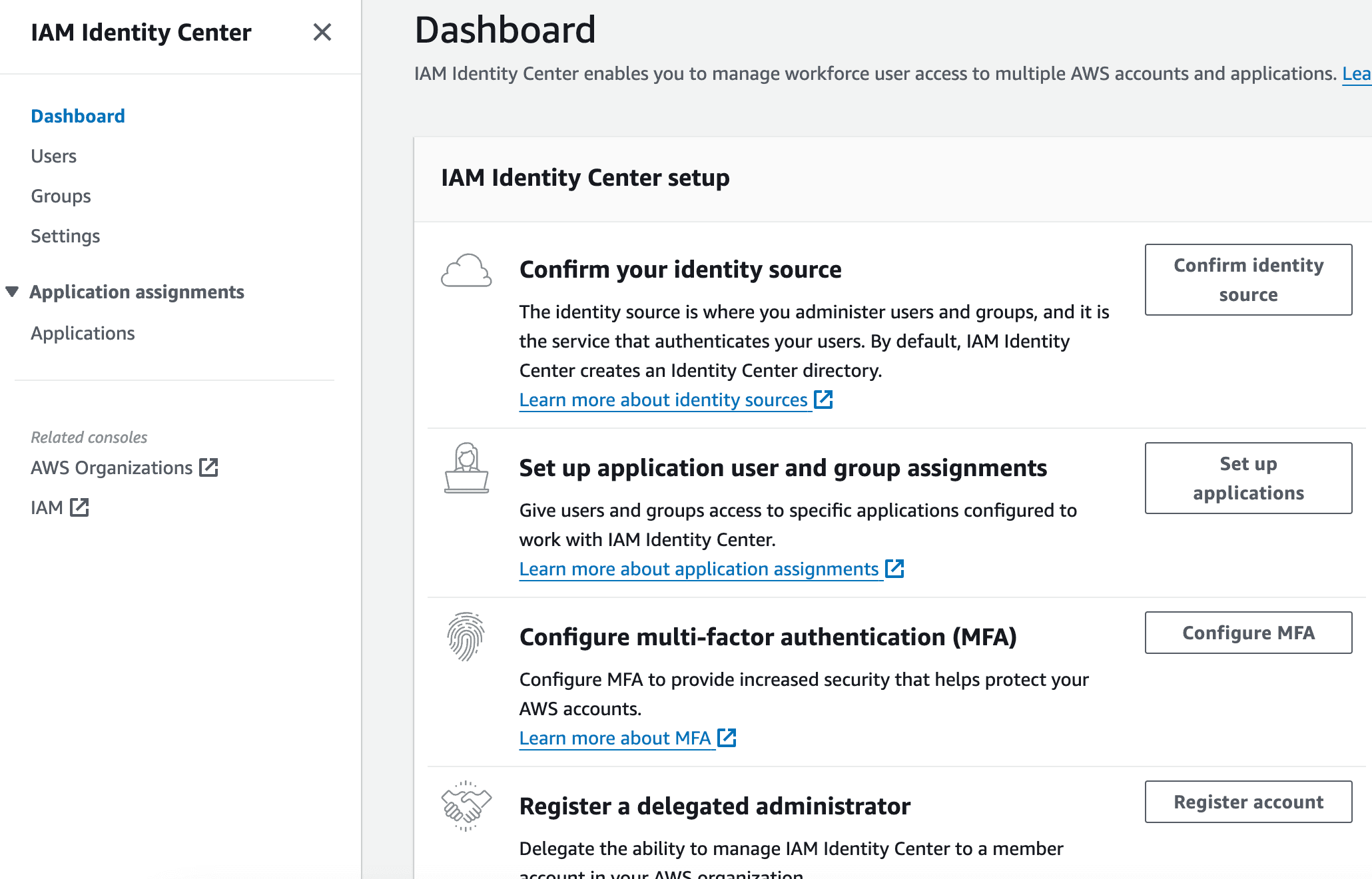Select Applications under Application assignments
The height and width of the screenshot is (879, 1372).
pos(83,333)
